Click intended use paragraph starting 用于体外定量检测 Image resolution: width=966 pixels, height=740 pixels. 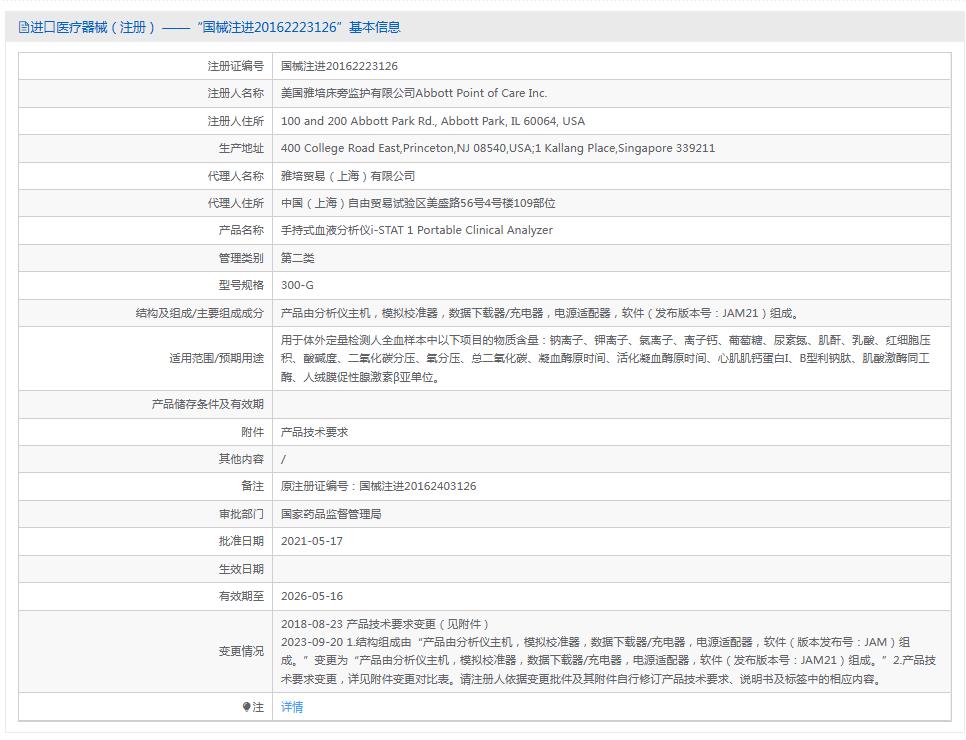click(x=606, y=358)
